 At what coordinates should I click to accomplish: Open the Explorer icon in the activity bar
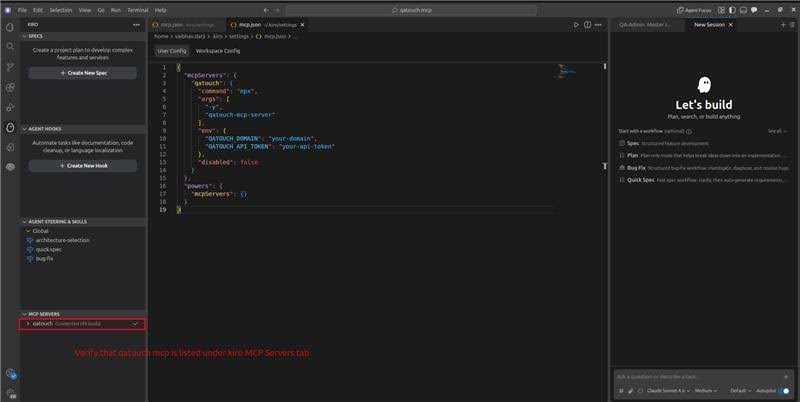click(10, 27)
